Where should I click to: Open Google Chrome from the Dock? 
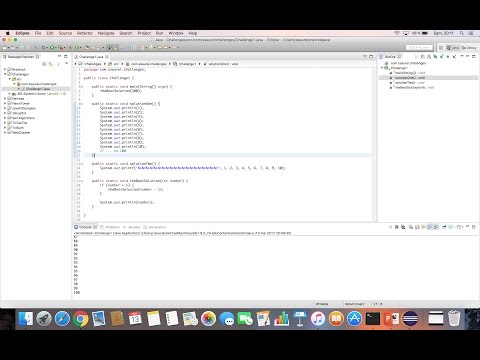80,319
